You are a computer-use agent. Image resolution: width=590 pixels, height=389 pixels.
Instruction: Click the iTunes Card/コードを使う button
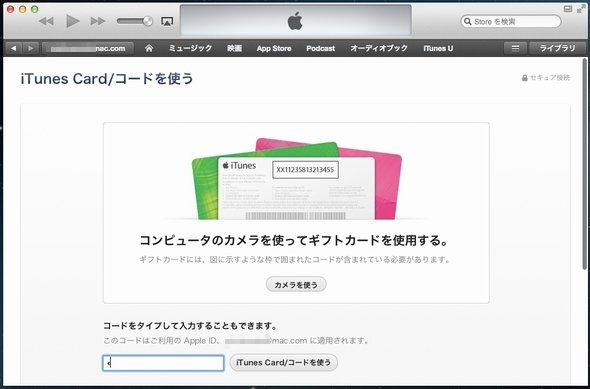pyautogui.click(x=284, y=363)
